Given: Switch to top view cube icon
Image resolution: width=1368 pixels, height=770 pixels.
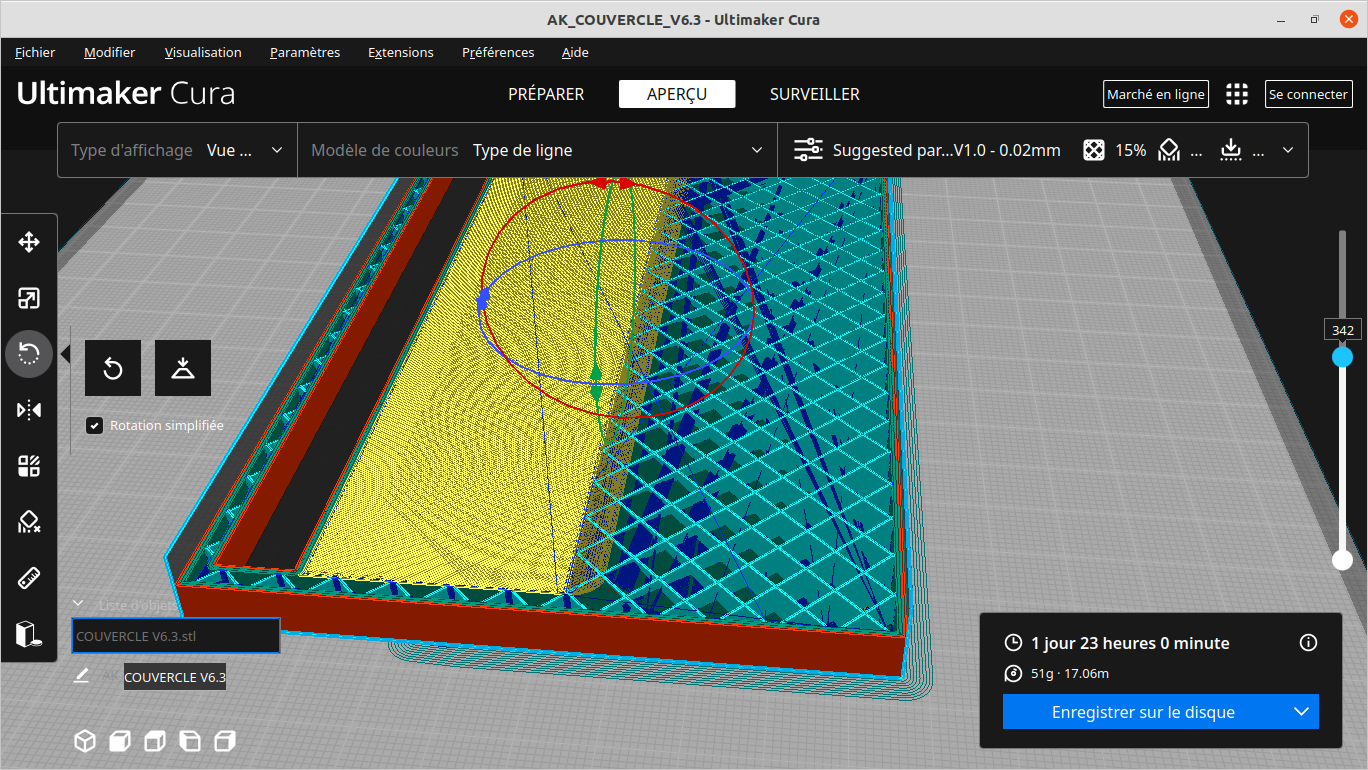Looking at the screenshot, I should click(155, 741).
